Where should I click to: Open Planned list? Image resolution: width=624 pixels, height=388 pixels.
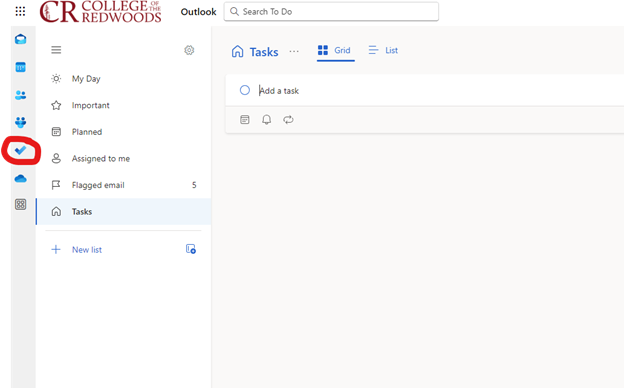pos(123,132)
